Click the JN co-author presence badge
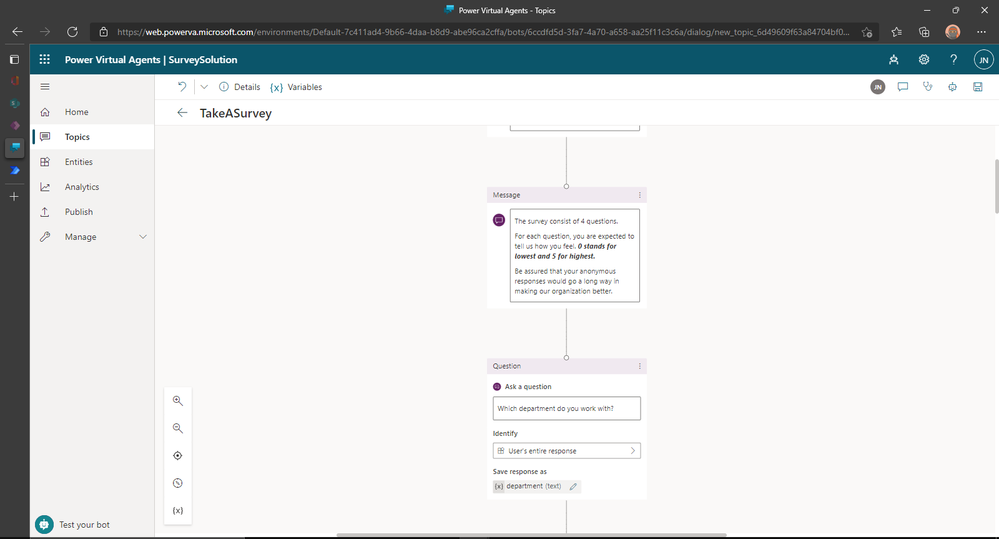 tap(878, 87)
